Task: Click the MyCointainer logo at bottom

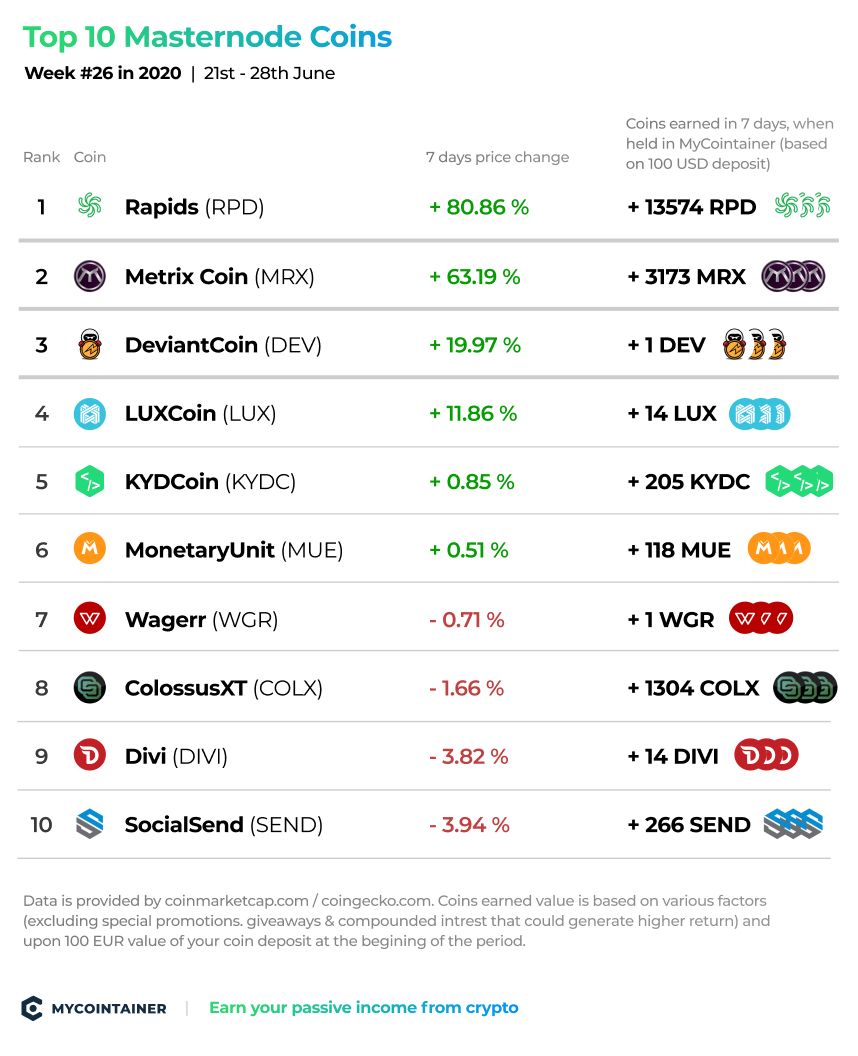Action: pos(94,1008)
